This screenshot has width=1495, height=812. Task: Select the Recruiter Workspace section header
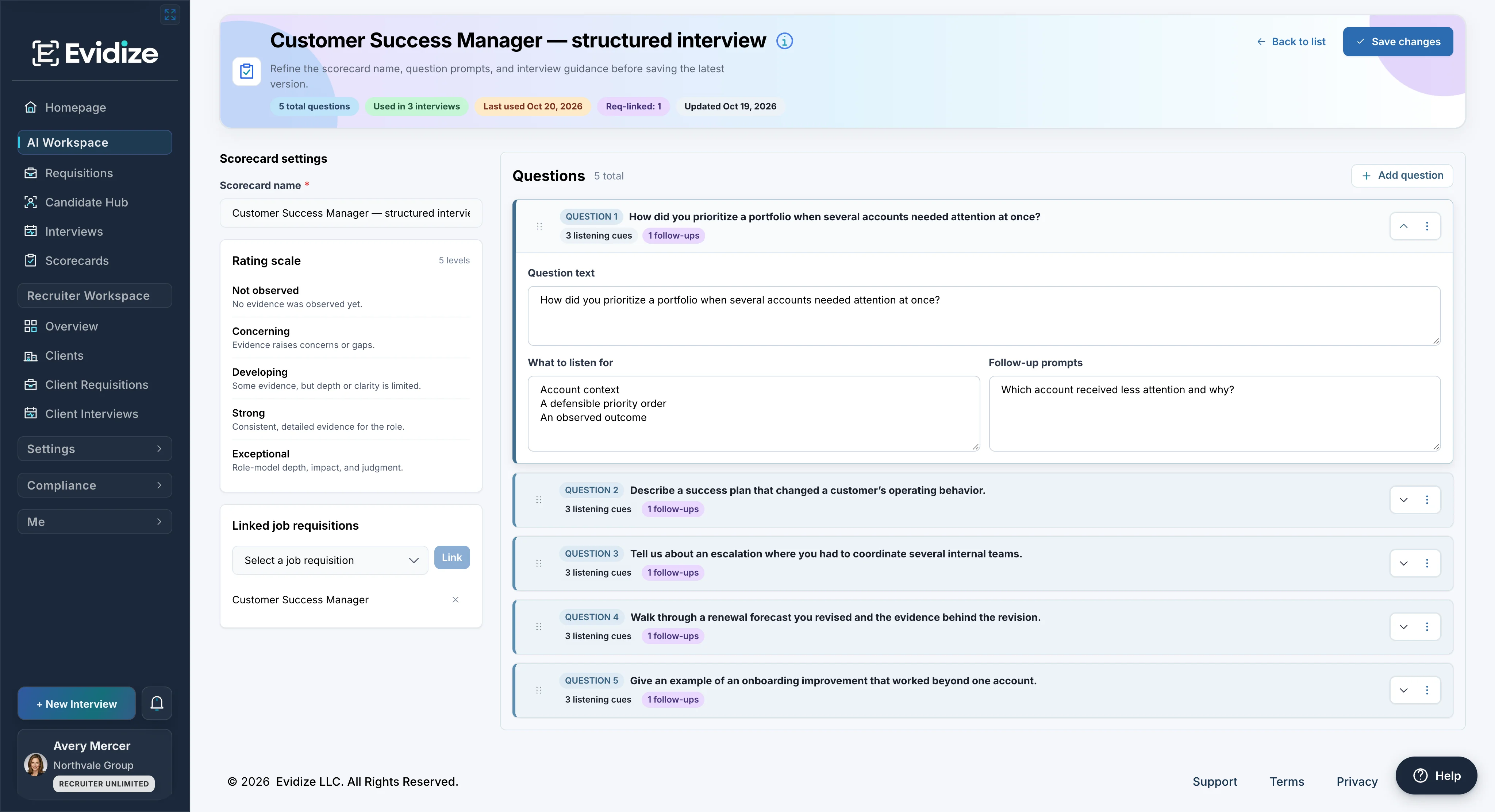[x=95, y=295]
